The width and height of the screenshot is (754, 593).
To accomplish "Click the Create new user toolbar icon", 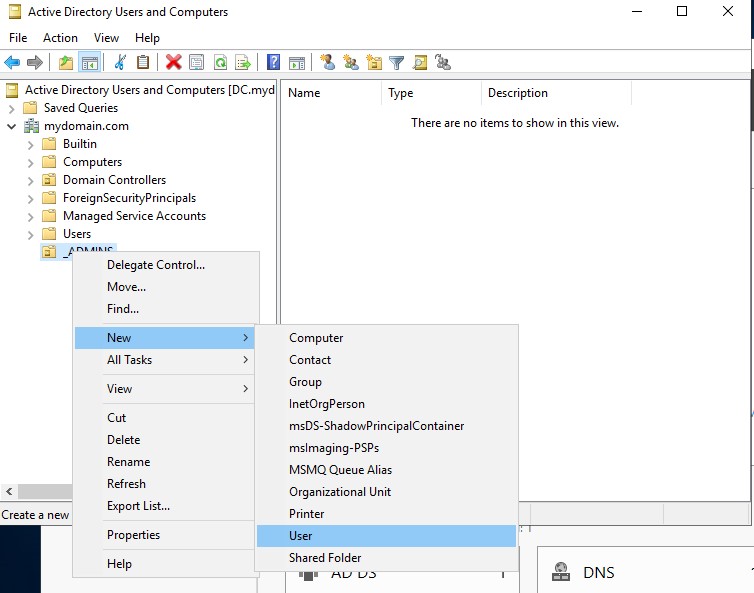I will [x=328, y=63].
